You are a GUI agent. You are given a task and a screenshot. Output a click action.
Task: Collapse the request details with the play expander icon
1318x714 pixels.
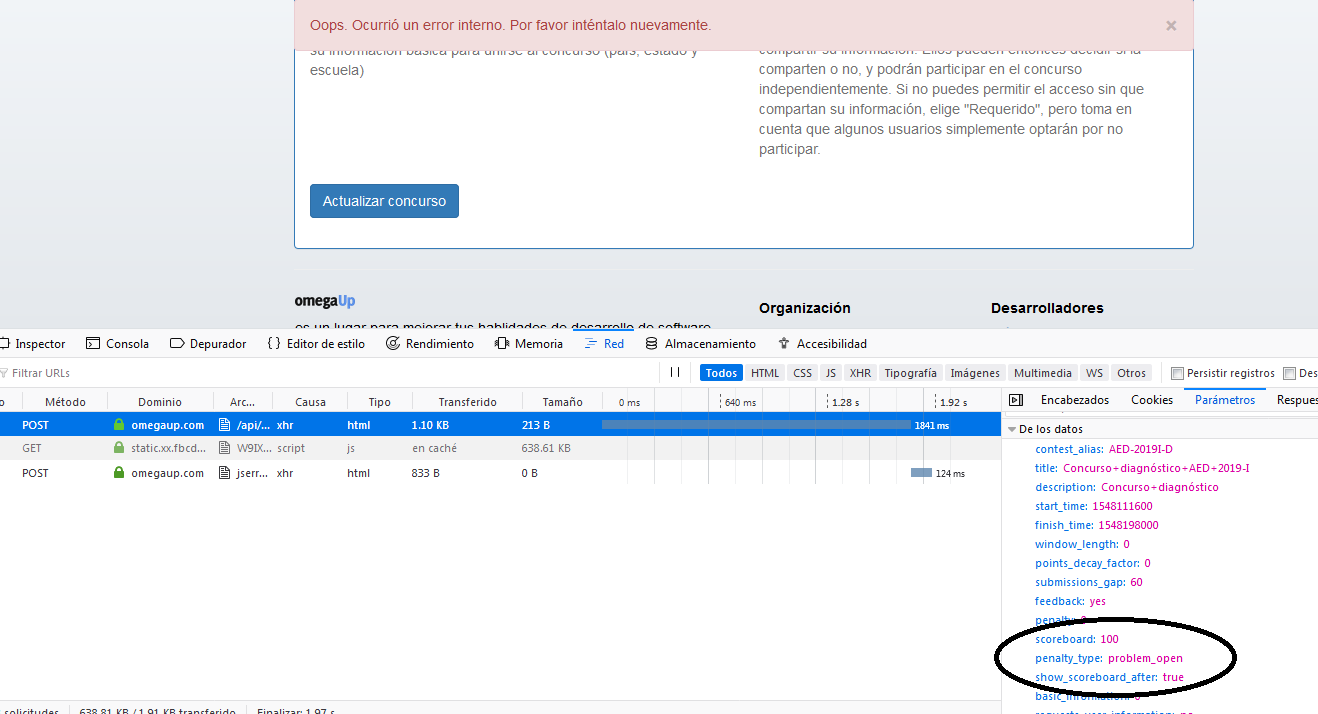point(1016,399)
